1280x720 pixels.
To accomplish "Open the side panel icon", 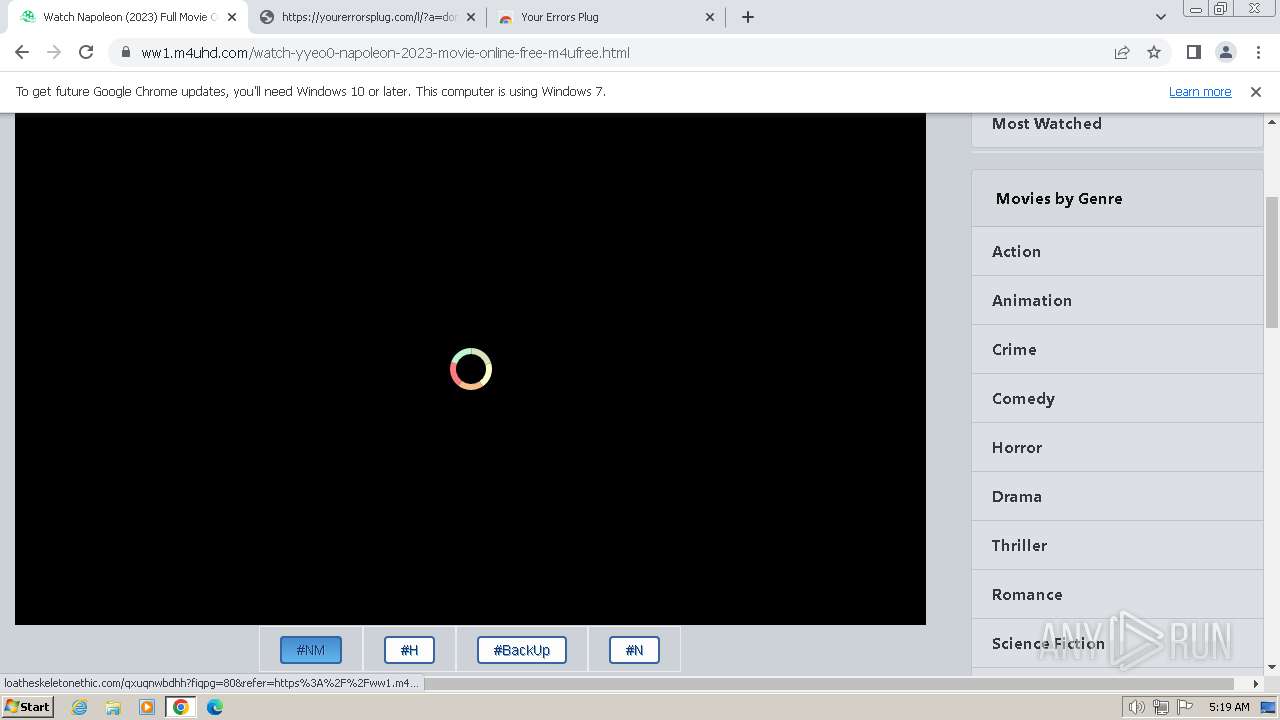I will pos(1193,52).
